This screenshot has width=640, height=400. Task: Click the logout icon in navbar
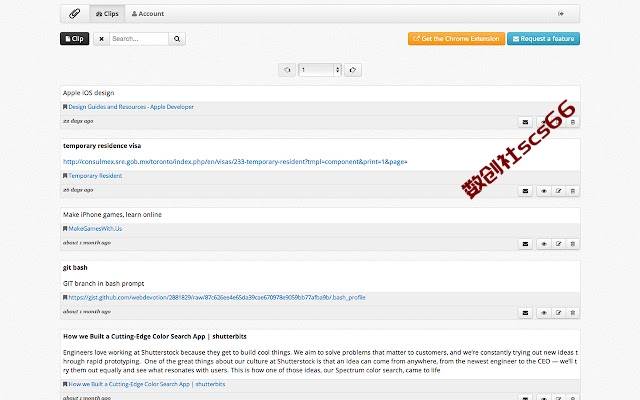pos(561,14)
